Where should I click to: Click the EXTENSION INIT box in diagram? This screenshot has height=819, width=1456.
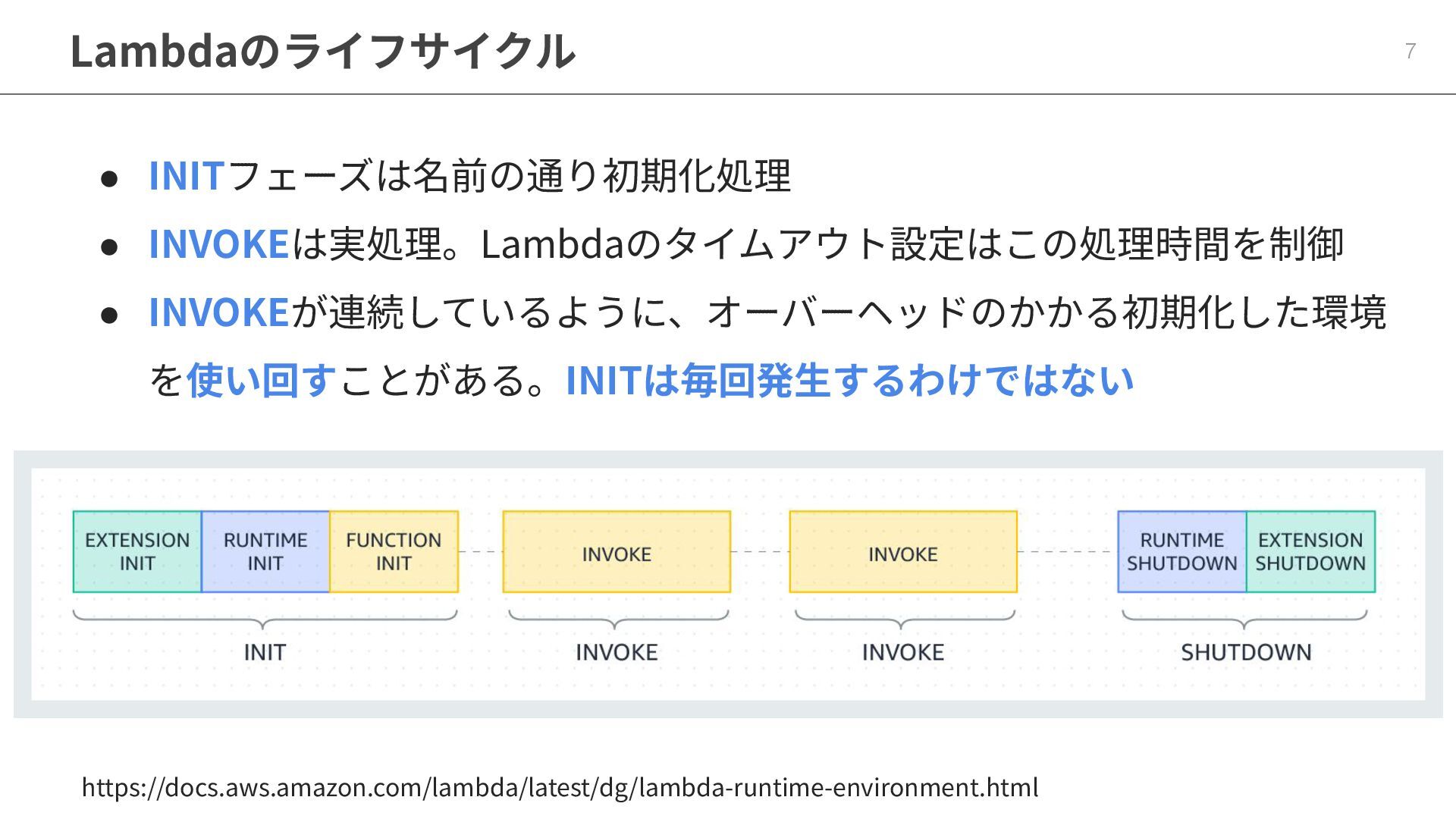137,551
